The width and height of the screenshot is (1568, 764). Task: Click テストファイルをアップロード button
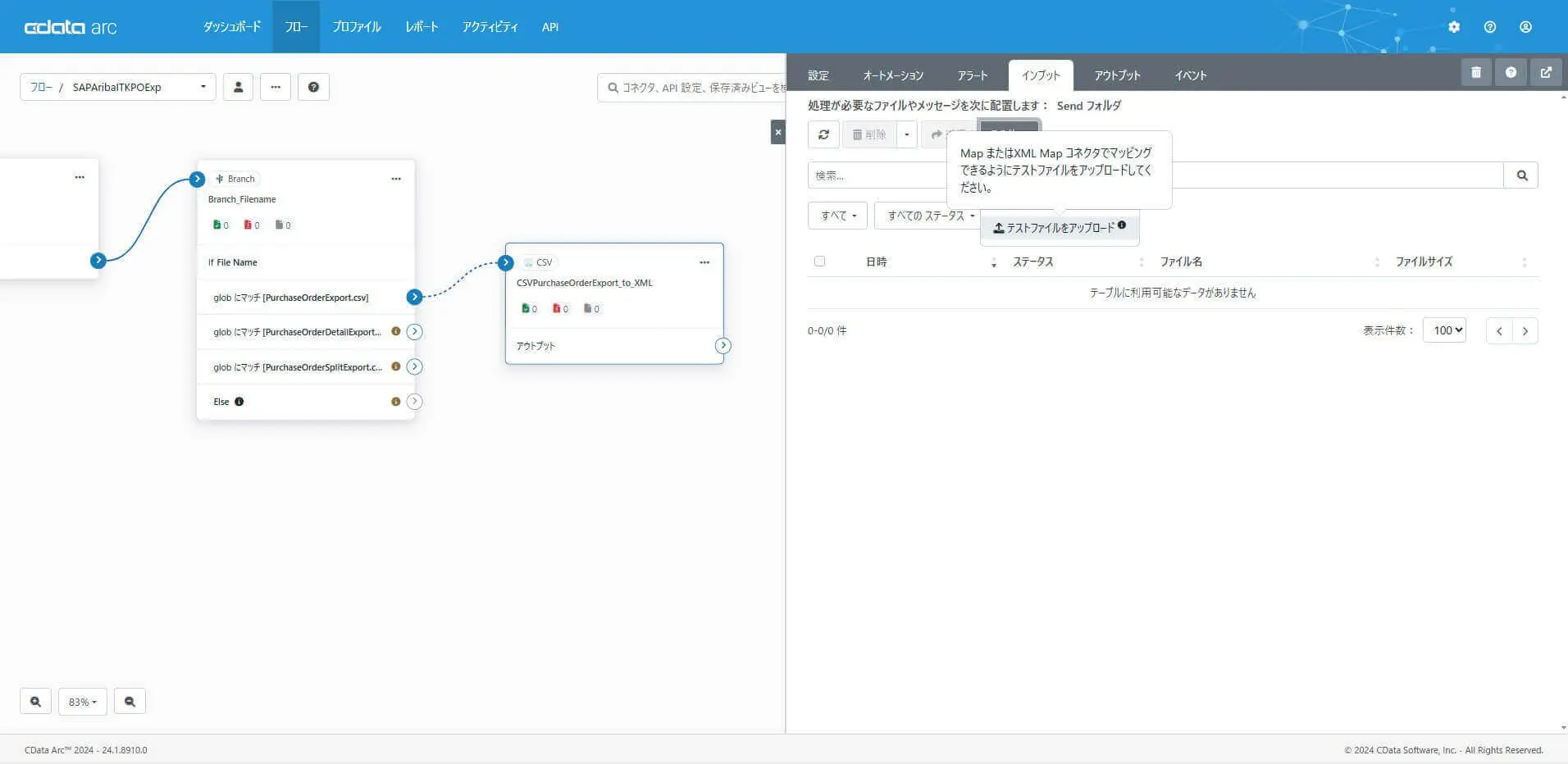[x=1060, y=228]
